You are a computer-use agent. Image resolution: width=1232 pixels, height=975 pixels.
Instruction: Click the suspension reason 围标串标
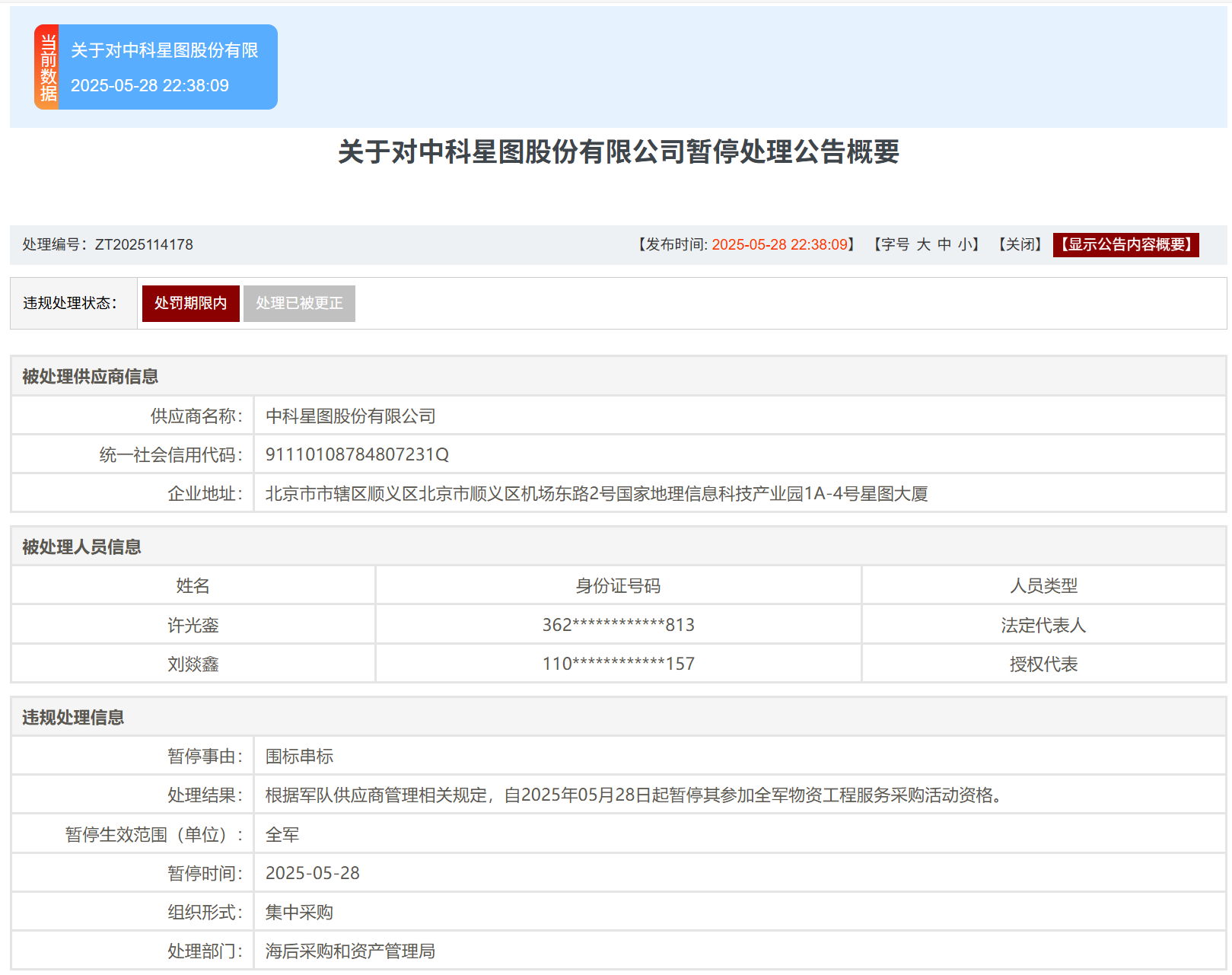(299, 756)
